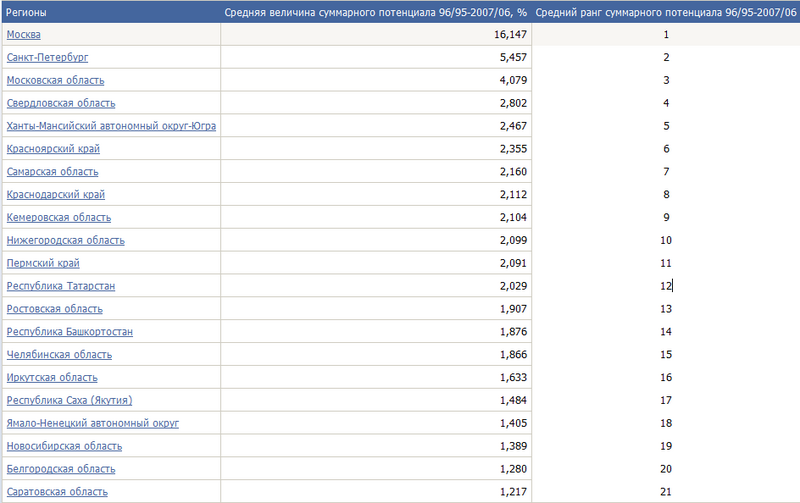Open Ростовская область link

tap(54, 309)
